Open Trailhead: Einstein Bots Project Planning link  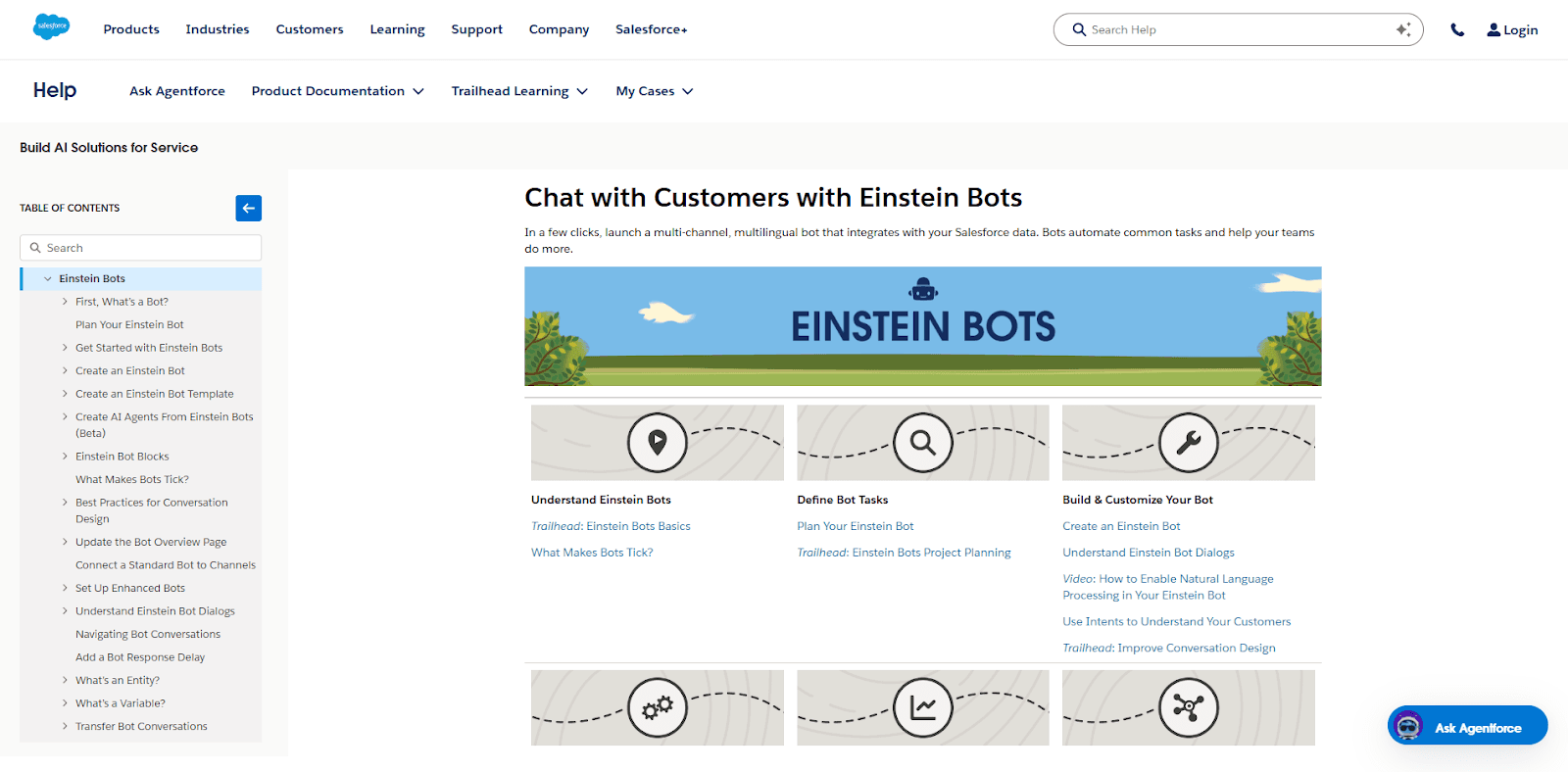tap(904, 553)
